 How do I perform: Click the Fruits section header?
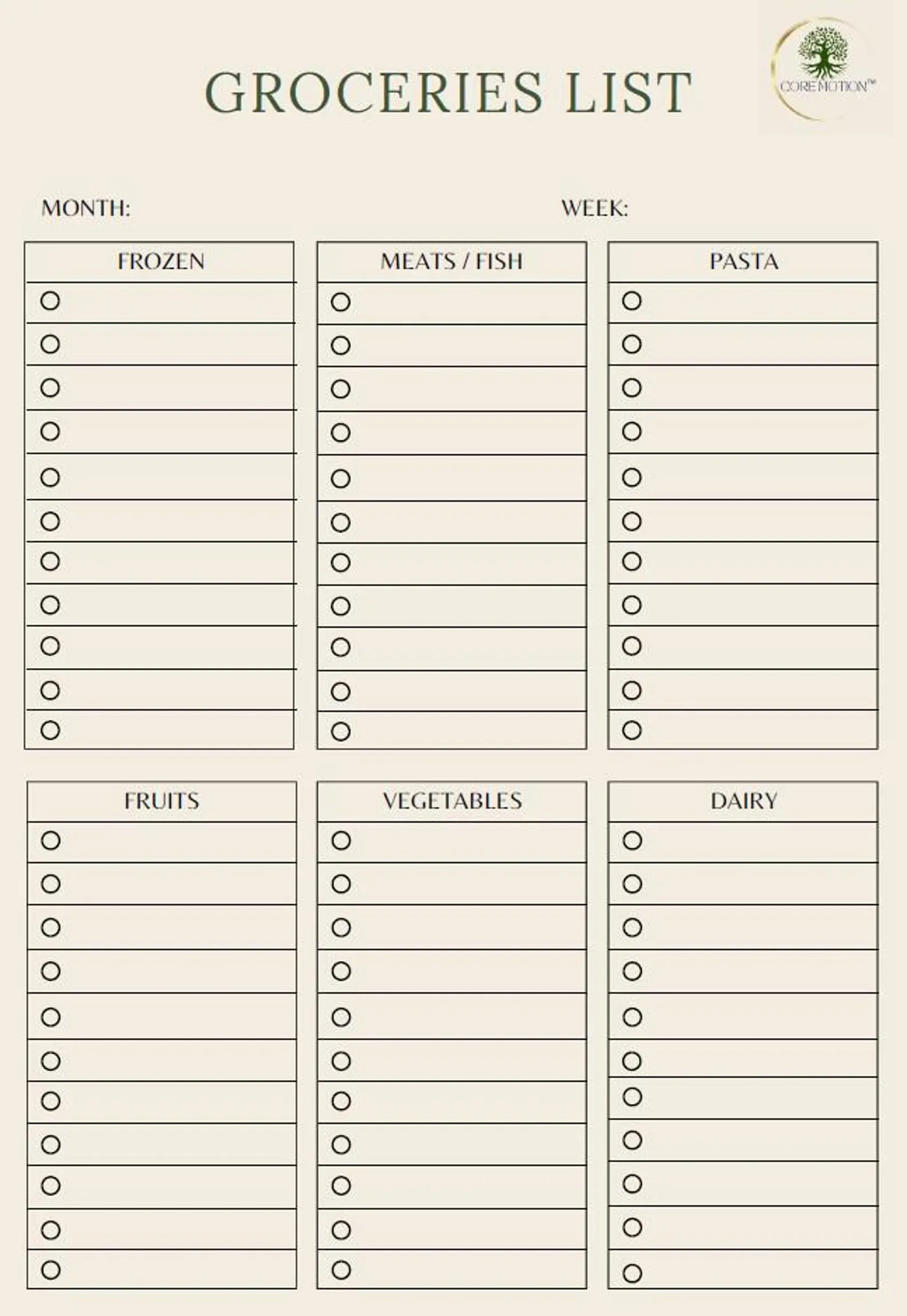coord(162,801)
